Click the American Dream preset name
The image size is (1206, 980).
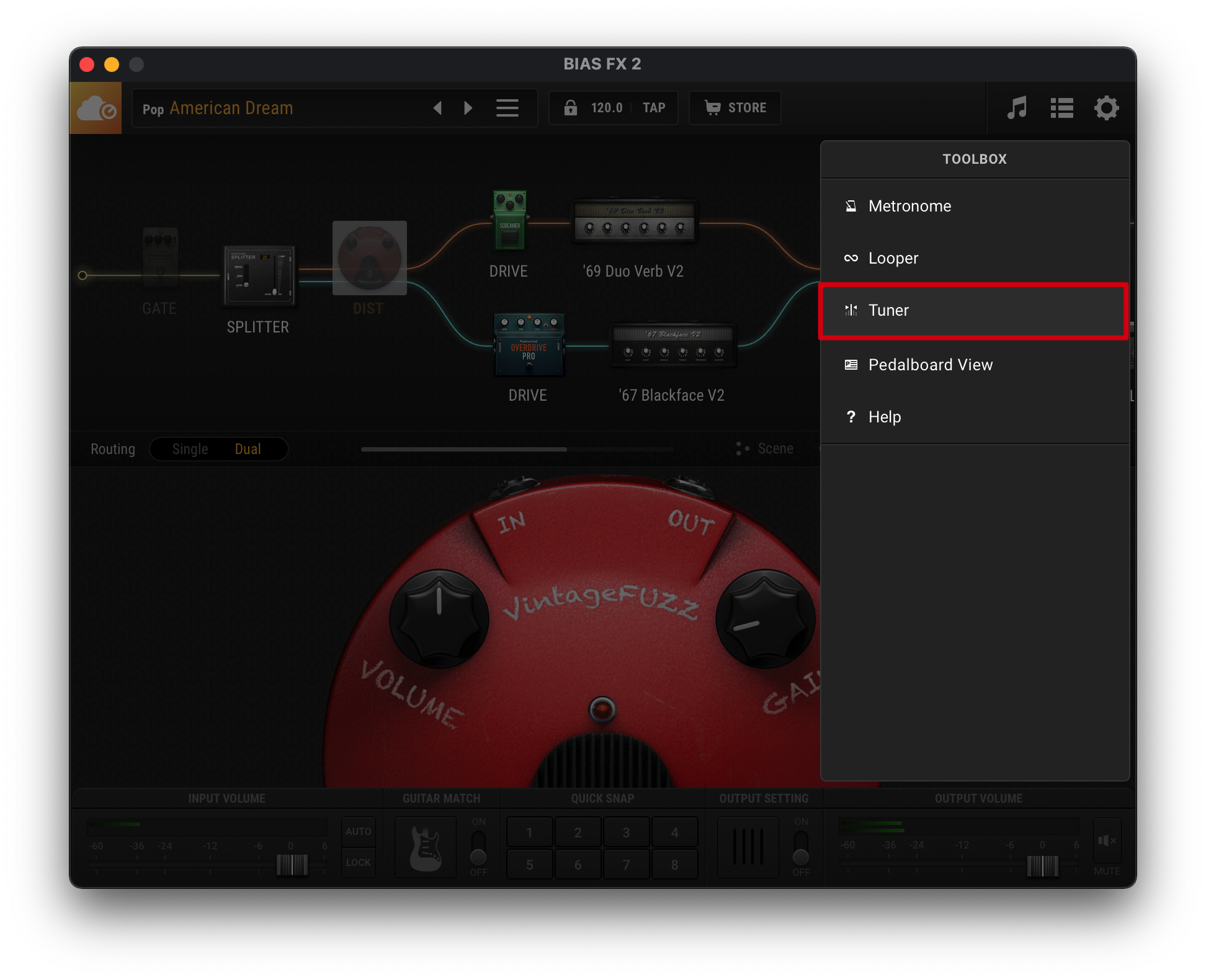click(x=231, y=108)
